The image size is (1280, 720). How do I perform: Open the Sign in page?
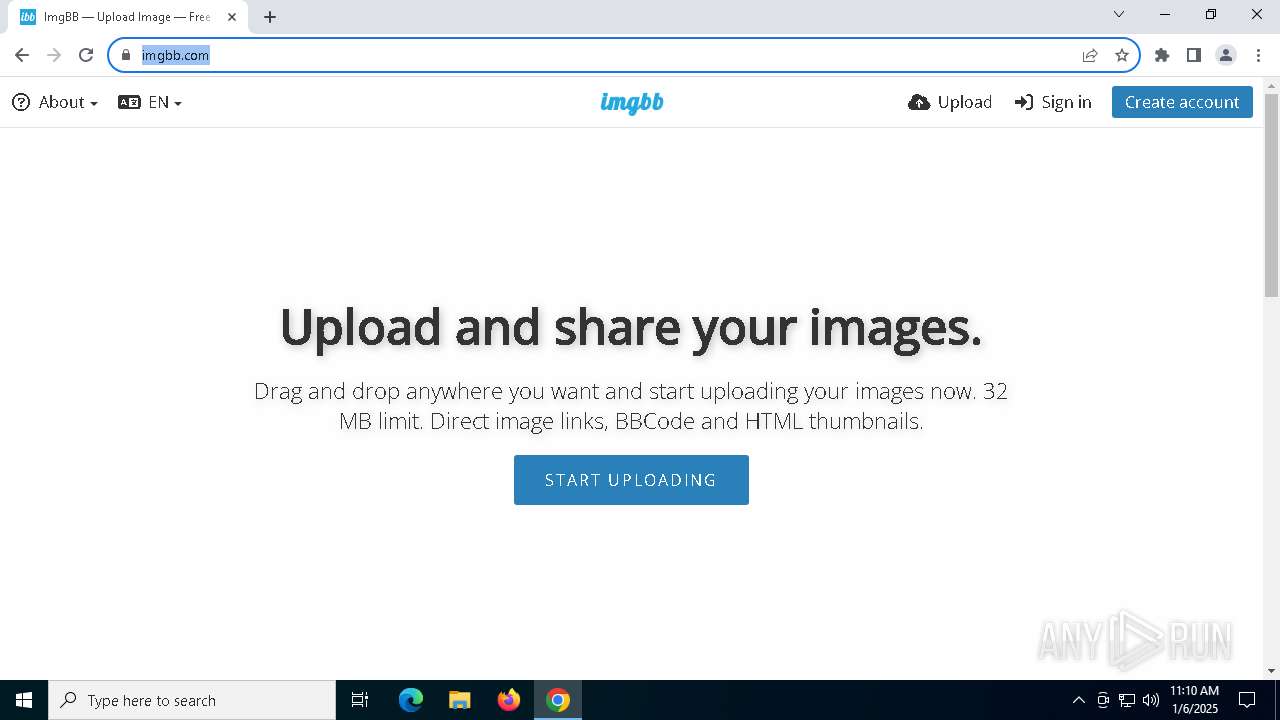coord(1053,102)
